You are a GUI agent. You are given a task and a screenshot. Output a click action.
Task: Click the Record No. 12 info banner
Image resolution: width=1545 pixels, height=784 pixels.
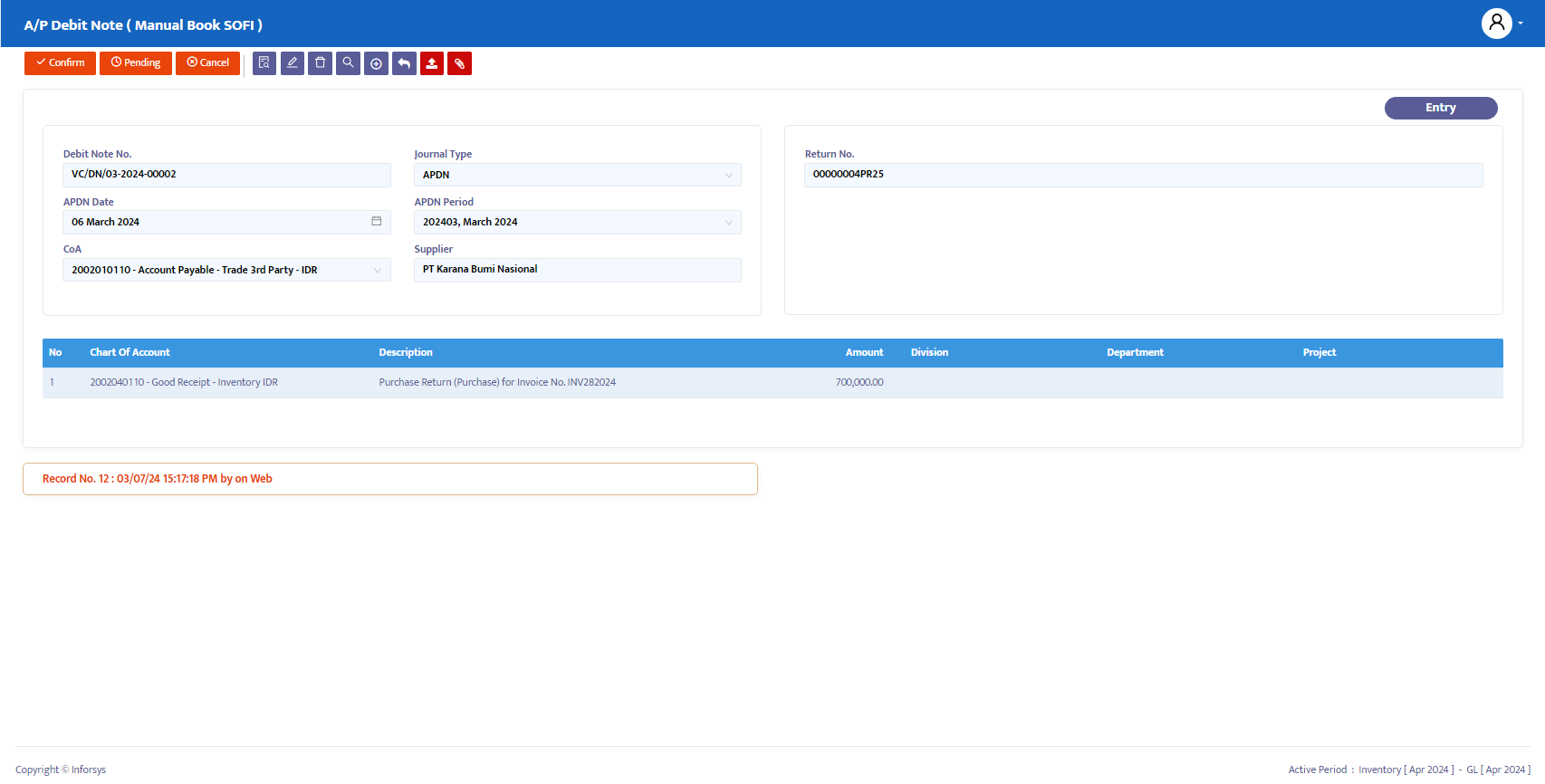tap(390, 479)
